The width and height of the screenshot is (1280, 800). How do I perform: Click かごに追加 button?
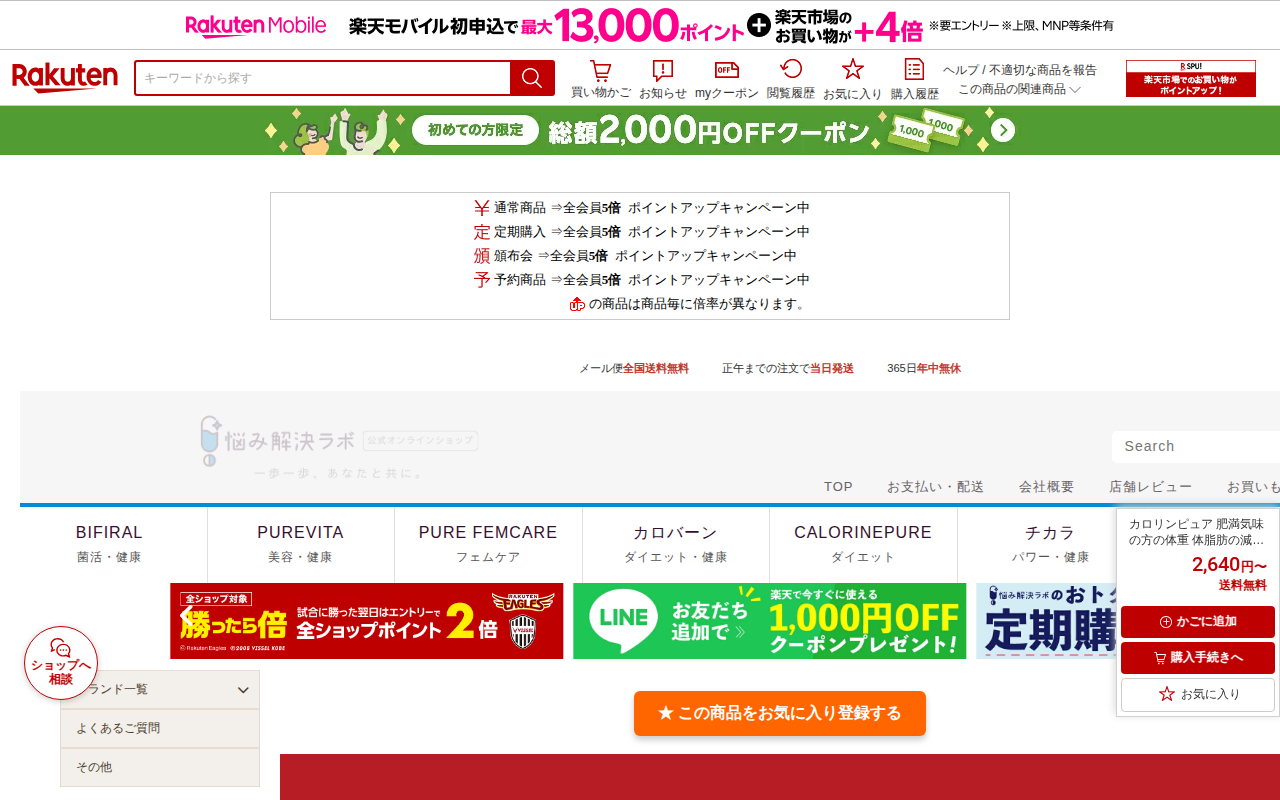click(x=1198, y=622)
